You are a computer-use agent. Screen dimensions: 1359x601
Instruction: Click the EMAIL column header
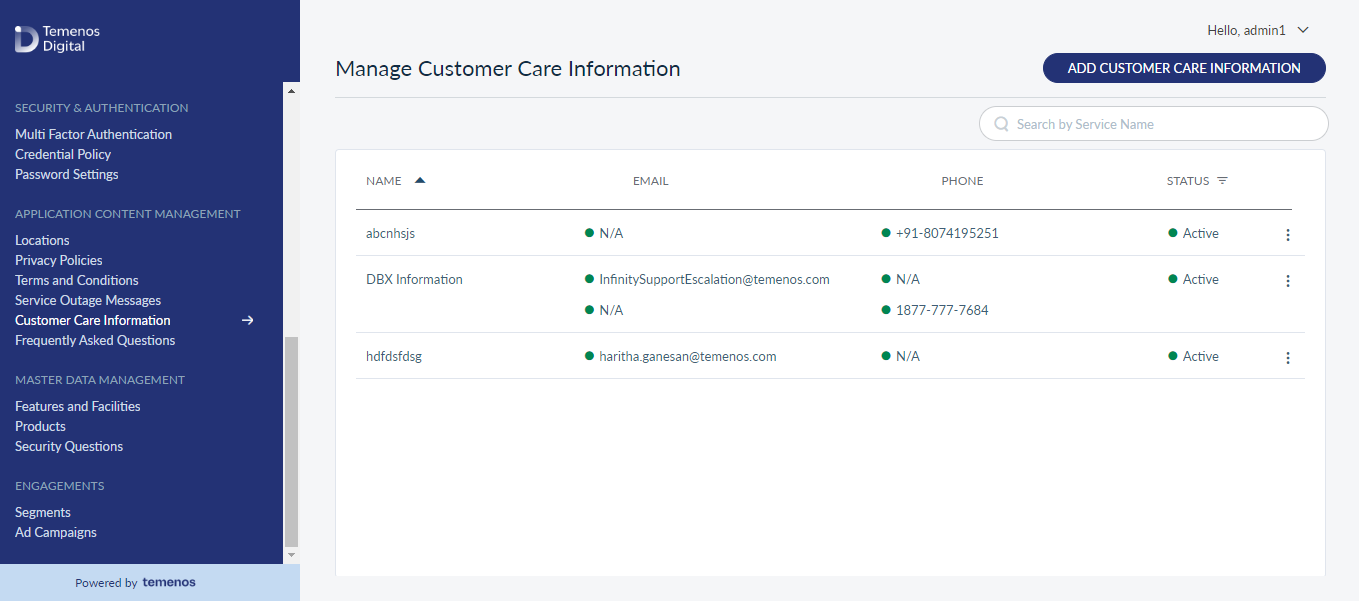(x=651, y=181)
